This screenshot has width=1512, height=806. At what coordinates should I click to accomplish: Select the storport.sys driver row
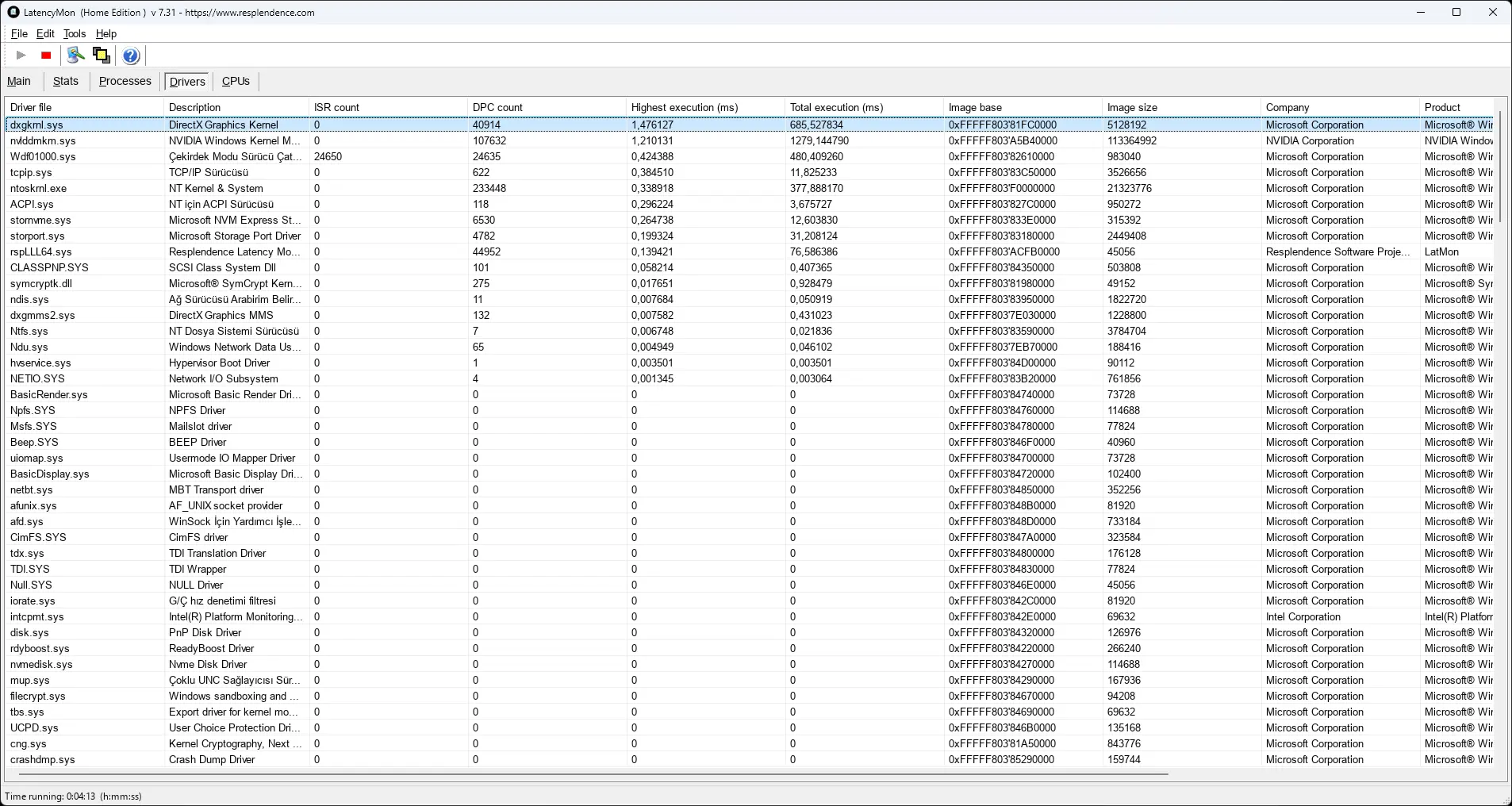coord(749,236)
